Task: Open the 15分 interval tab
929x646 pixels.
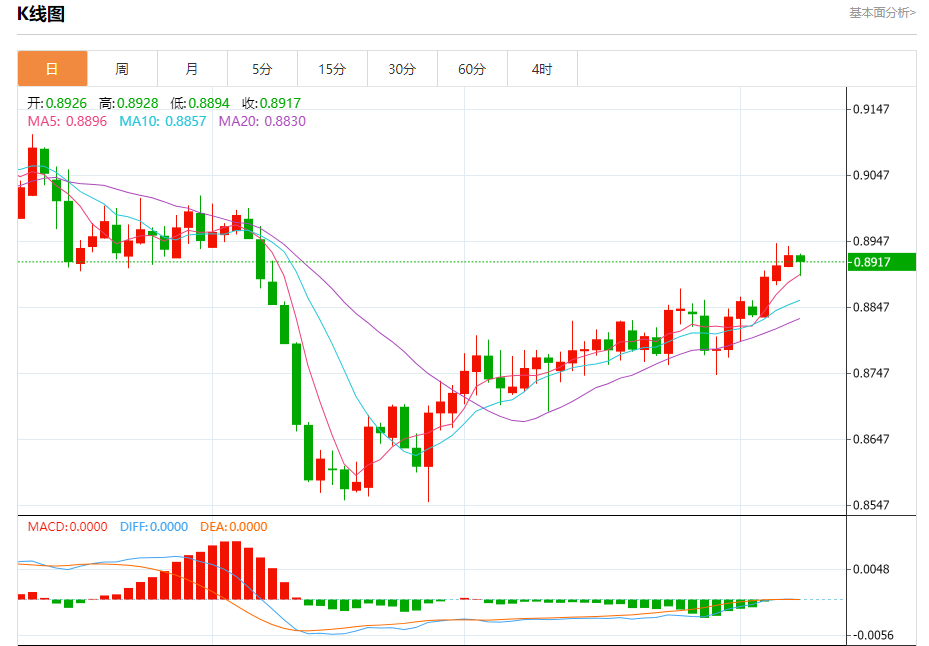Action: pyautogui.click(x=332, y=69)
